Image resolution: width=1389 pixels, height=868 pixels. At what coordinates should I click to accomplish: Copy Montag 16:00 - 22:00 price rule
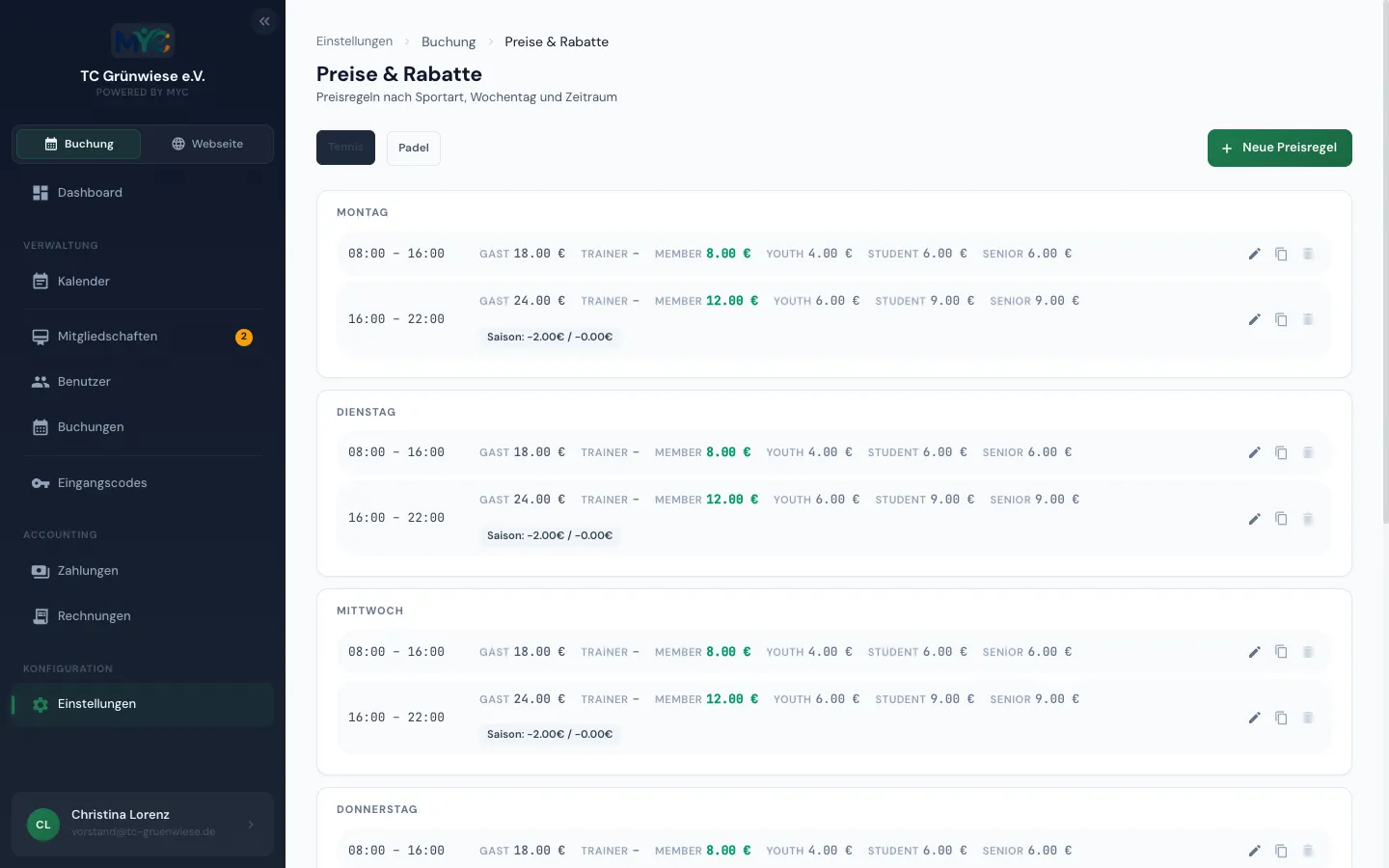(1281, 319)
